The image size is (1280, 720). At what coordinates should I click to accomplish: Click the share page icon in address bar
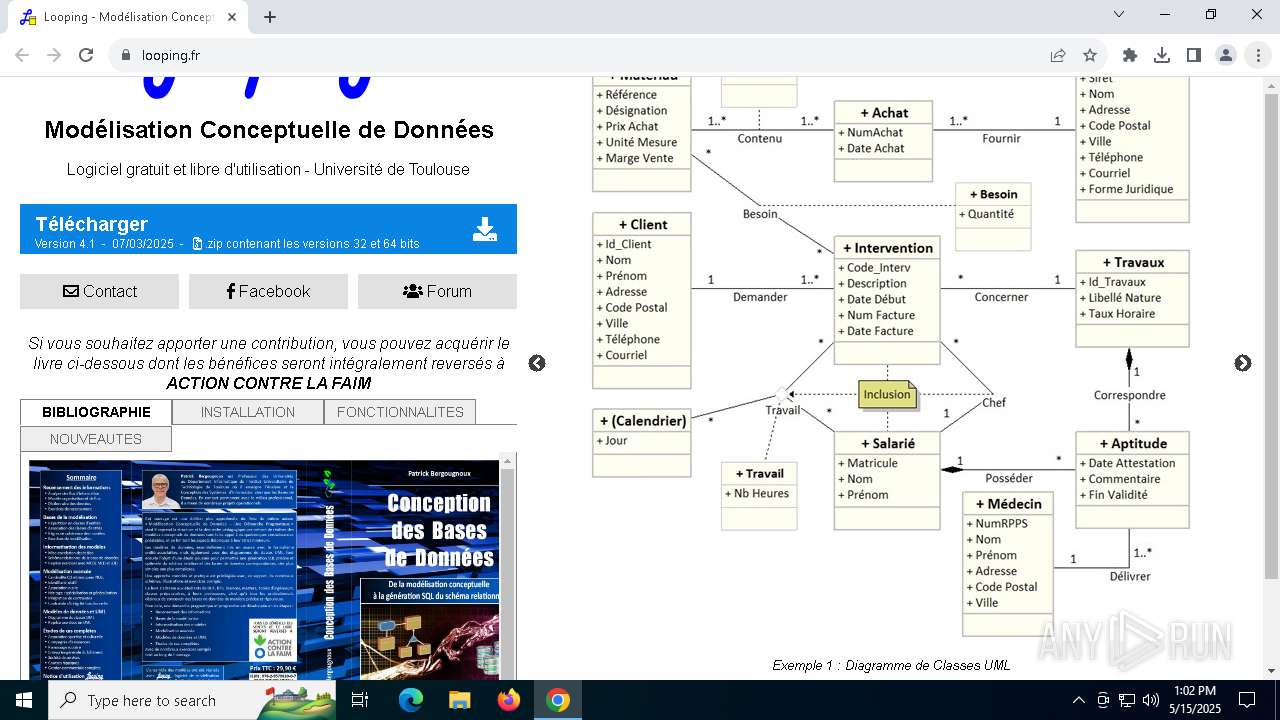[x=1058, y=55]
